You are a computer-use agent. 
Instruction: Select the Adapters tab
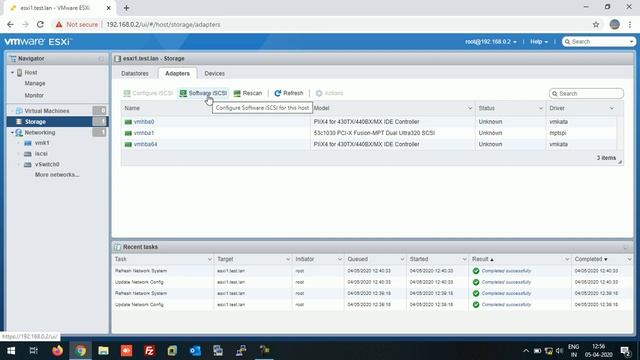tap(177, 73)
